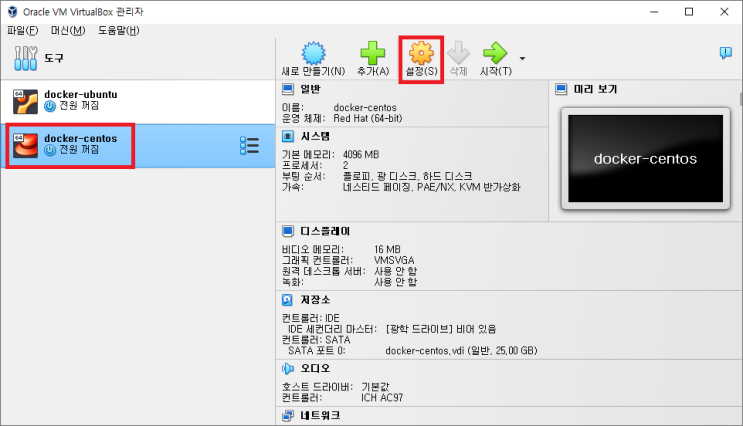The width and height of the screenshot is (743, 426).
Task: Click the Storage (저장소) section icon
Action: (x=287, y=300)
